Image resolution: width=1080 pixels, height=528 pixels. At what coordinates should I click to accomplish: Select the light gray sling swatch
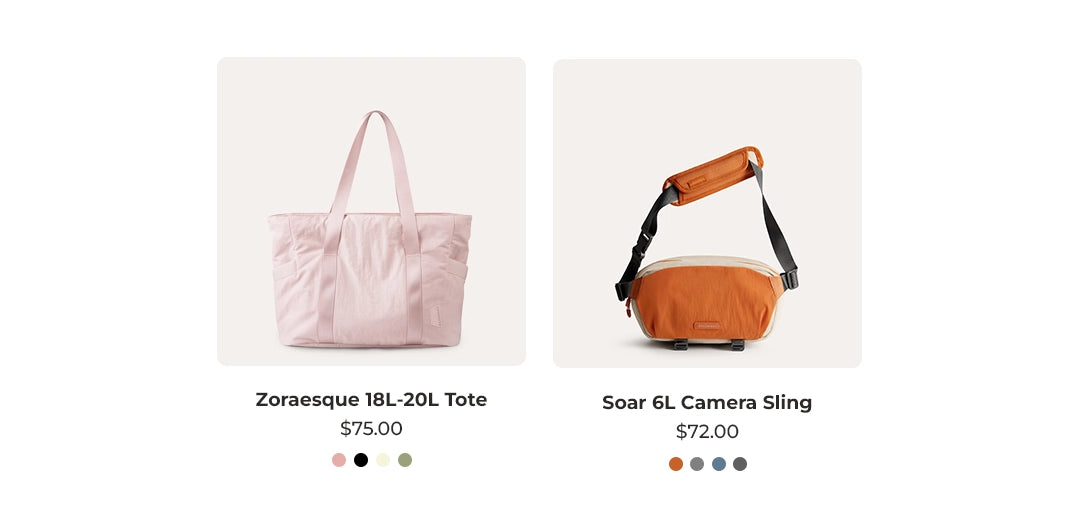click(697, 464)
